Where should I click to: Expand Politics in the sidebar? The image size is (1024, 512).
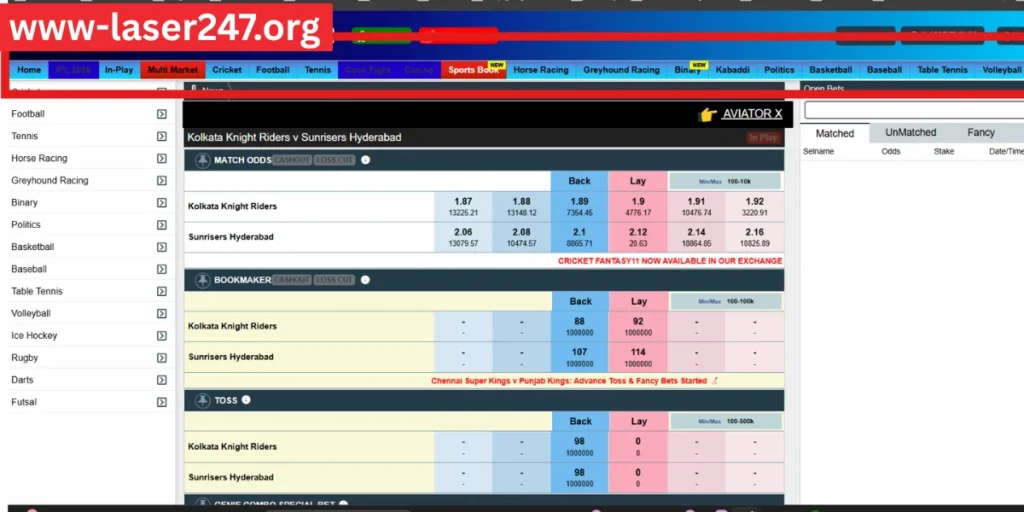(162, 225)
